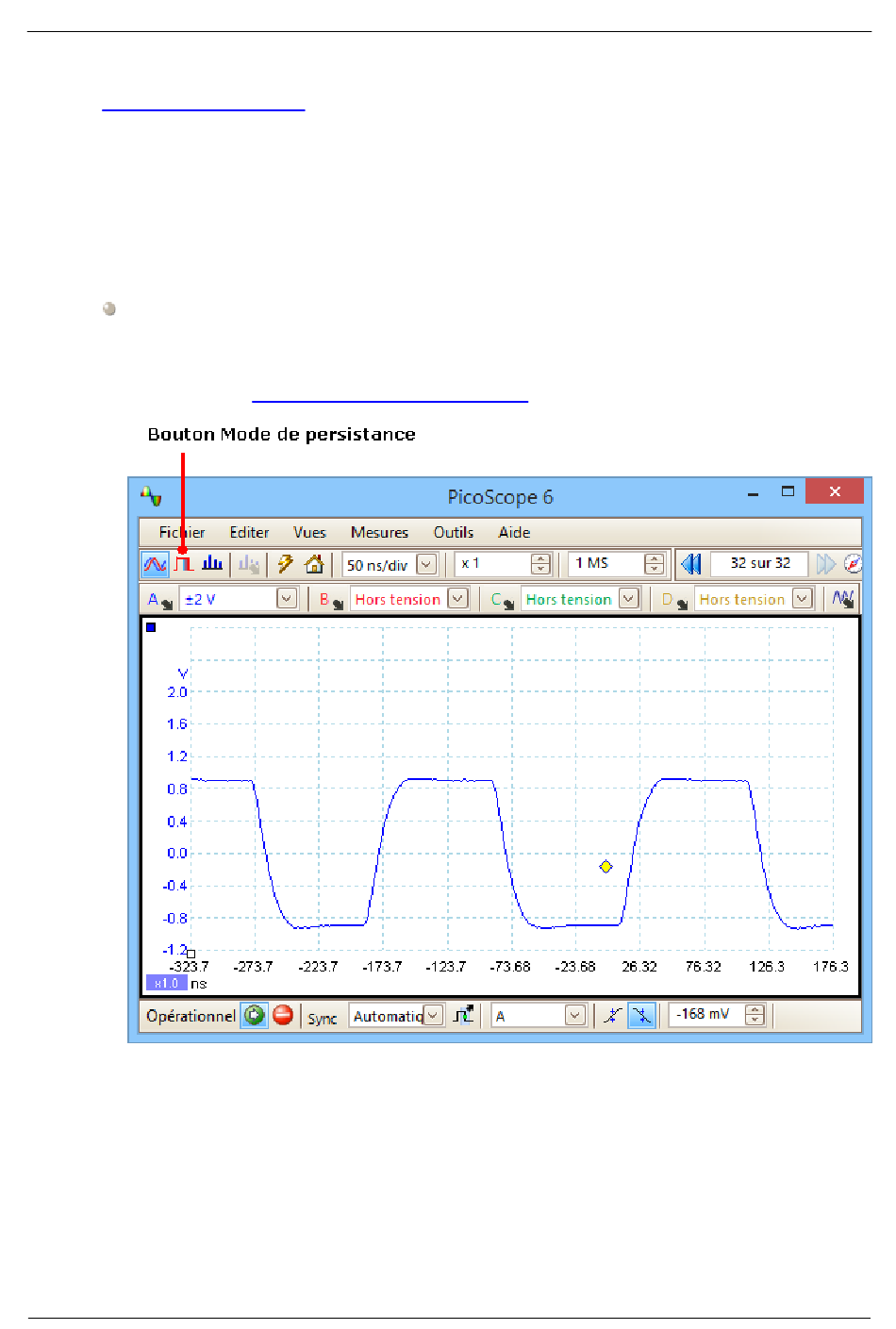The width and height of the screenshot is (896, 1329).
Task: Open the Mesures menu
Action: point(379,533)
